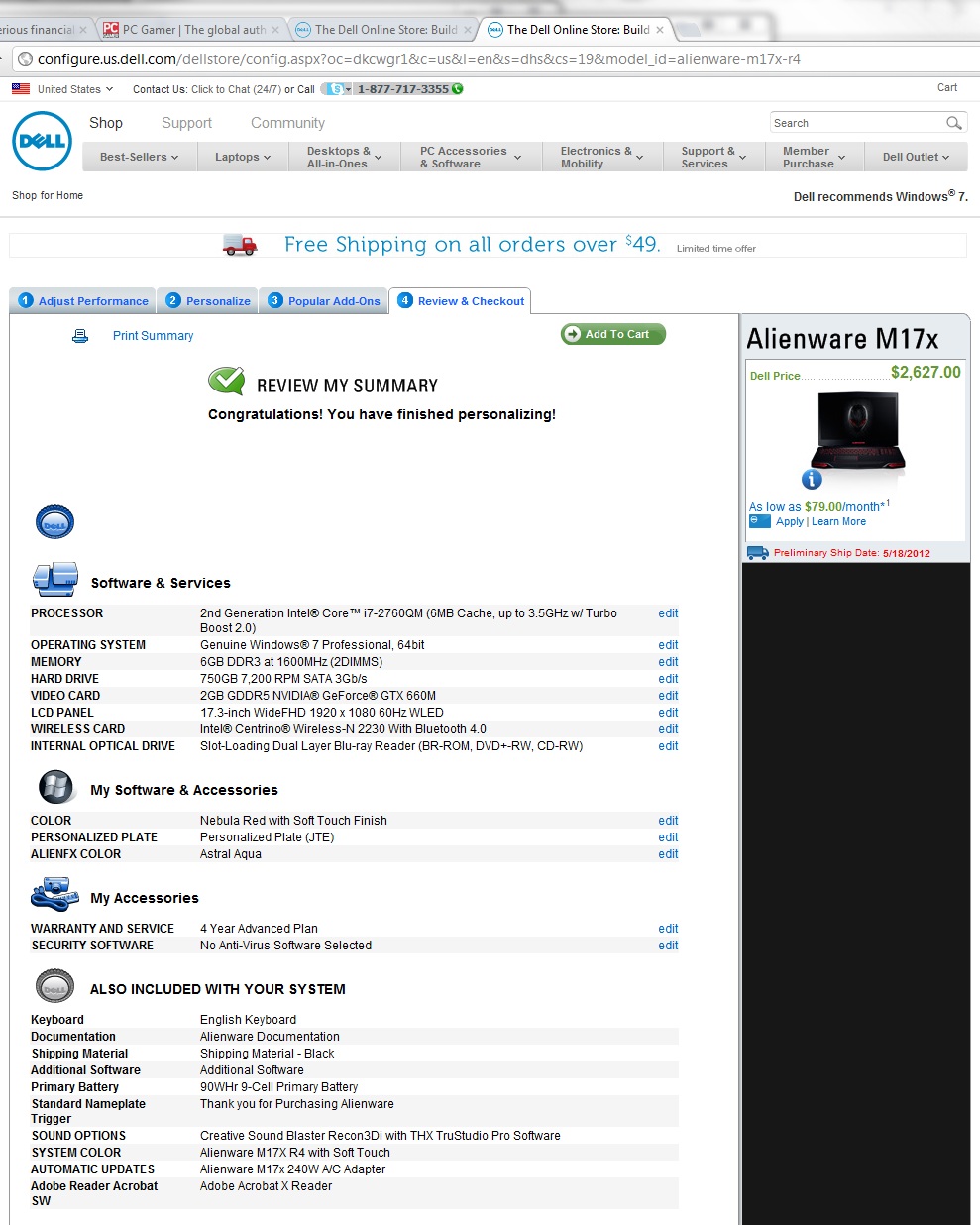
Task: Click the search magnifier icon
Action: point(953,123)
